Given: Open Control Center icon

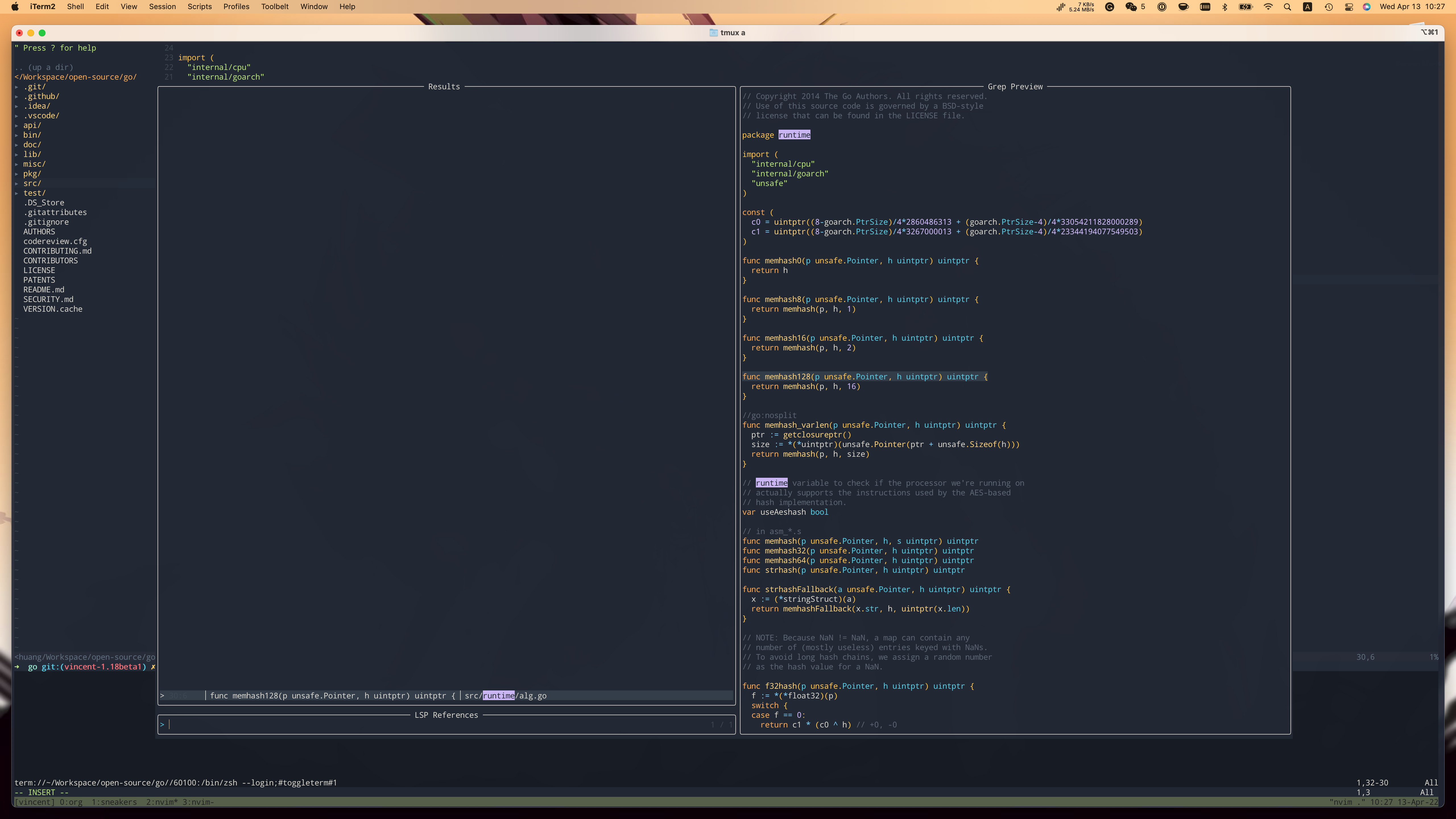Looking at the screenshot, I should pos(1349,7).
